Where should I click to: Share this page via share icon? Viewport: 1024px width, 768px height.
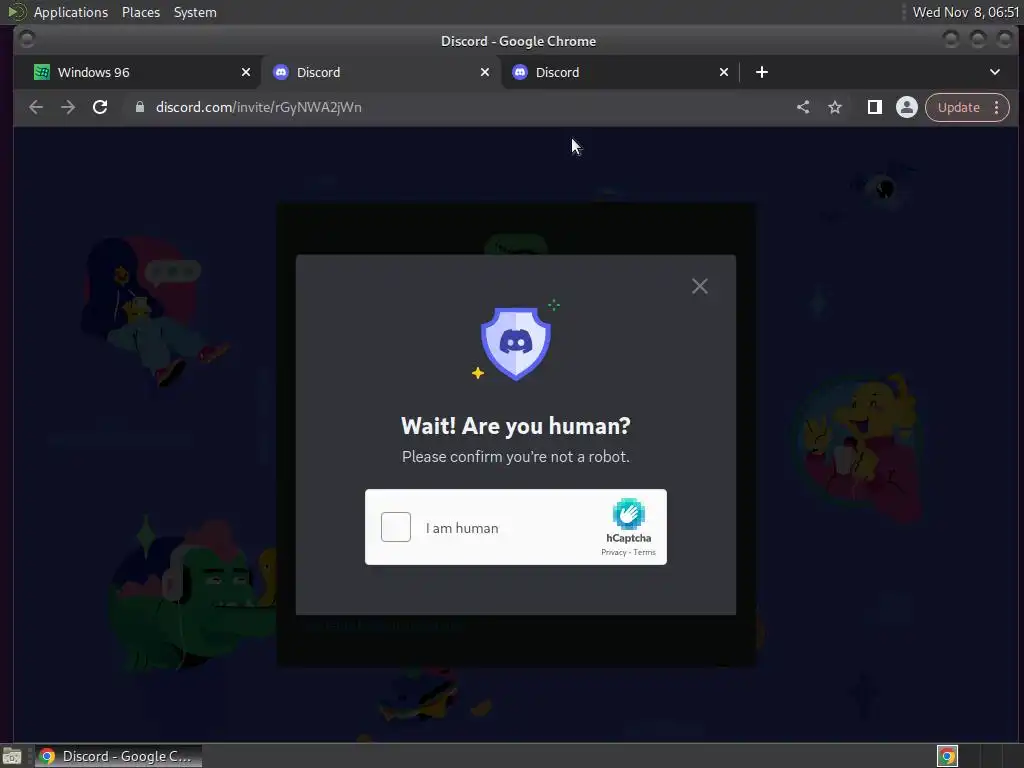(x=803, y=107)
